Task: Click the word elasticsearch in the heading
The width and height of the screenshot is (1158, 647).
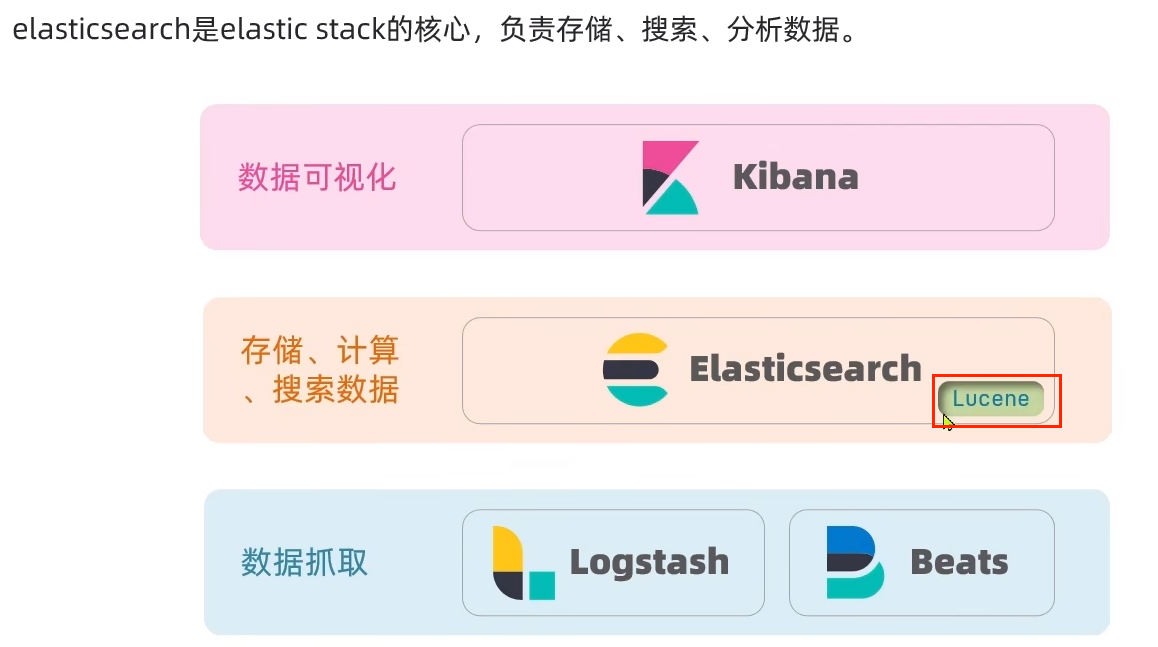Action: [102, 30]
